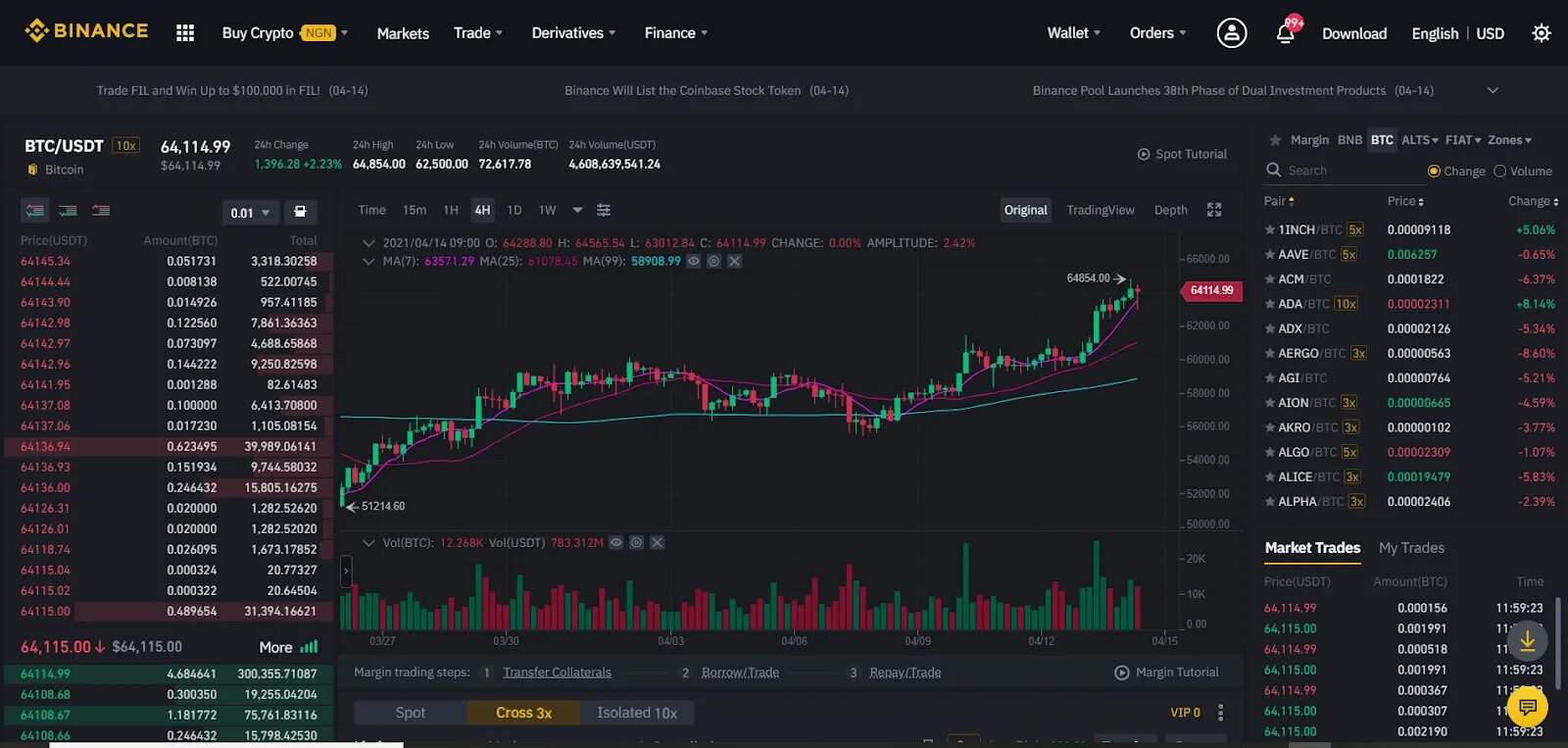The width and height of the screenshot is (1568, 748).
Task: Click the Spot Tutorial play icon
Action: tap(1144, 154)
